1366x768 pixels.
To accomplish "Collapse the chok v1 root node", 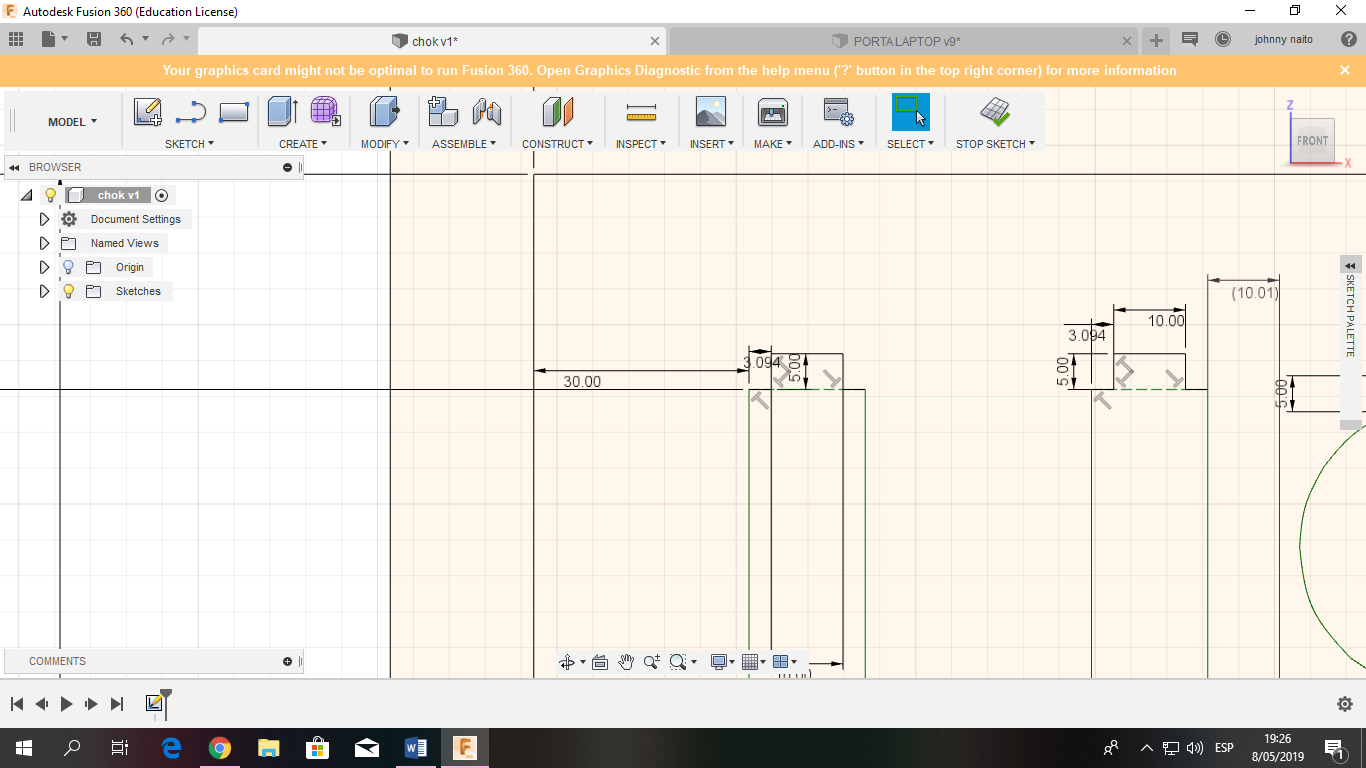I will tap(27, 195).
